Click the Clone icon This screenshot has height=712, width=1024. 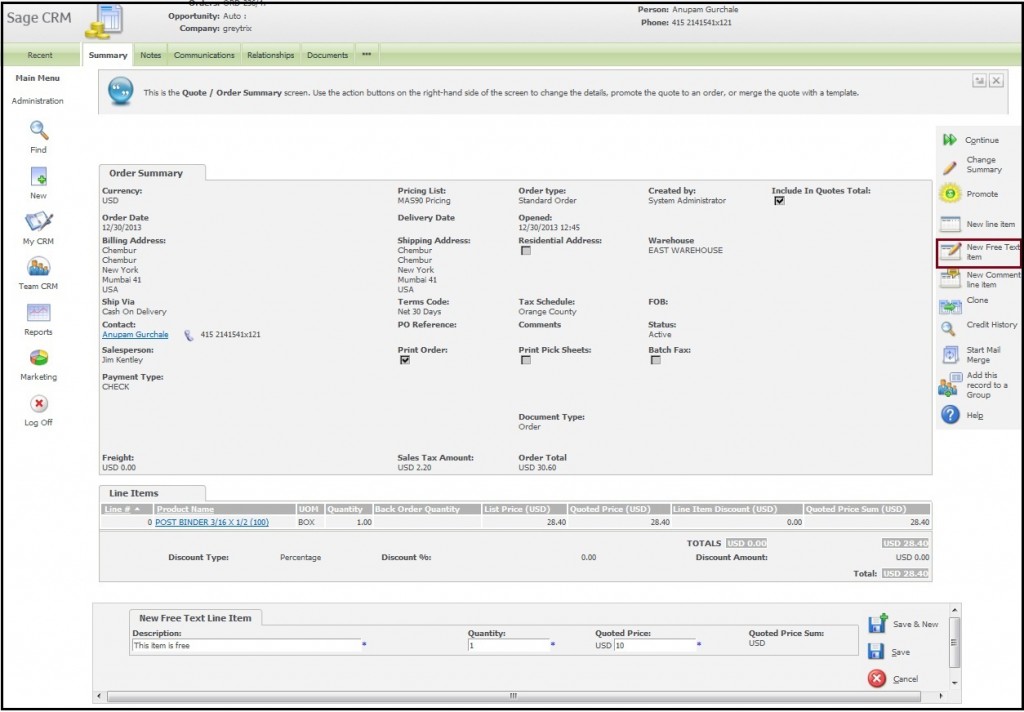[950, 305]
